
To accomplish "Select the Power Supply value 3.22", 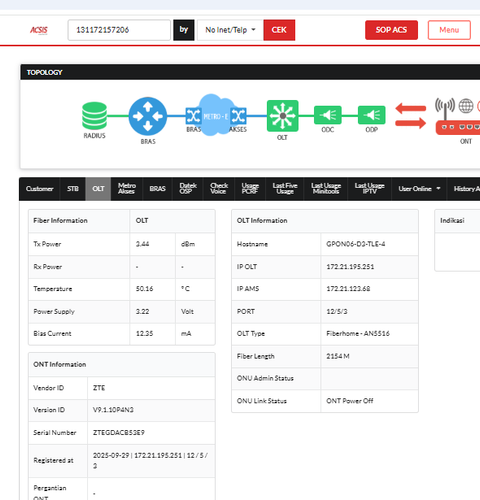I will coord(142,311).
